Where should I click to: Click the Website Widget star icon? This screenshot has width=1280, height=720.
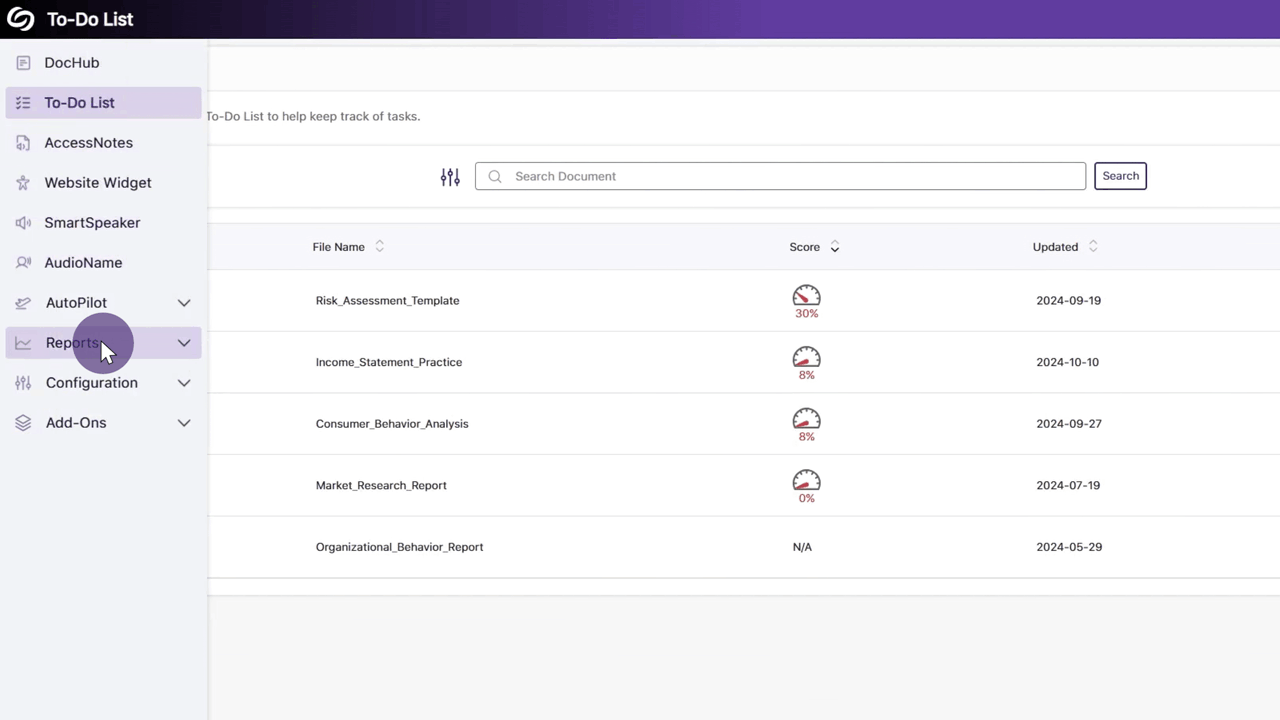23,183
